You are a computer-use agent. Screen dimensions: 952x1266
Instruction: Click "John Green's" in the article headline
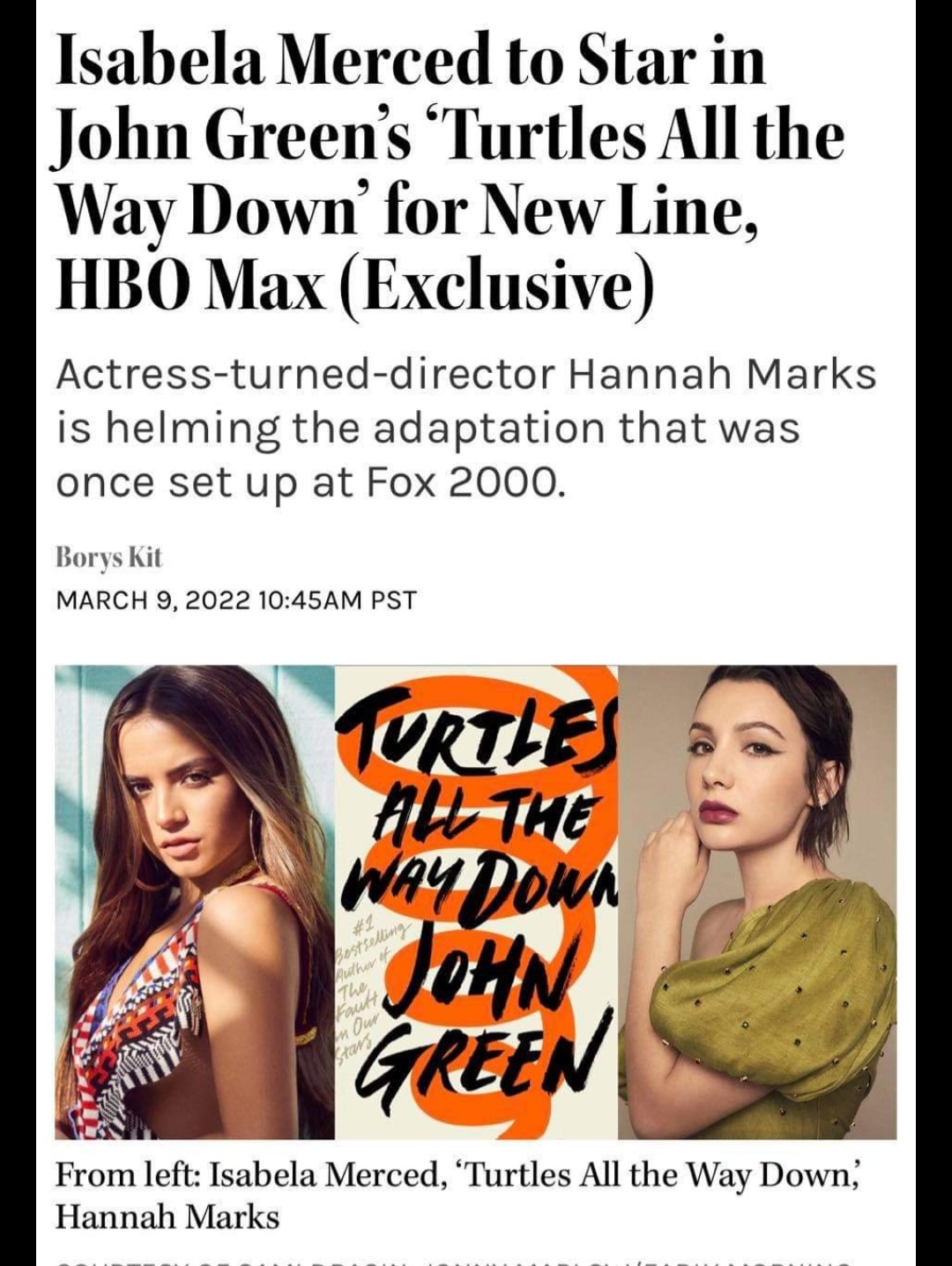(229, 137)
